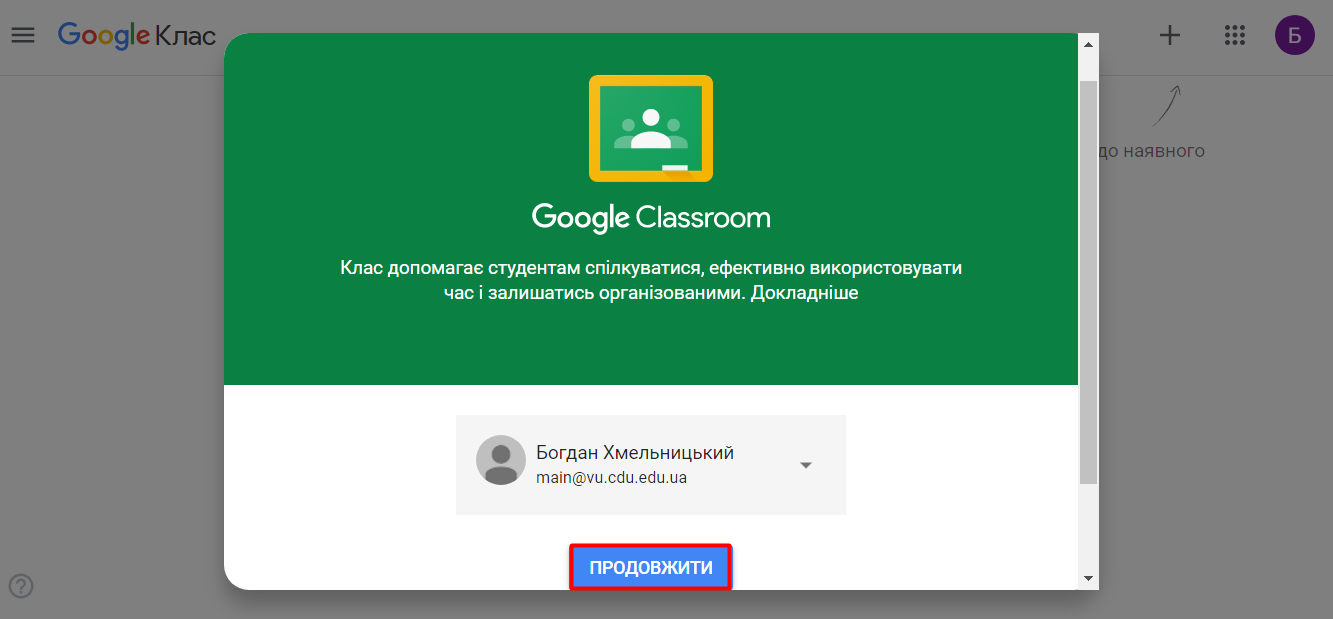Viewport: 1333px width, 619px height.
Task: Click the Google Classroom chalkboard logo
Action: 651,128
